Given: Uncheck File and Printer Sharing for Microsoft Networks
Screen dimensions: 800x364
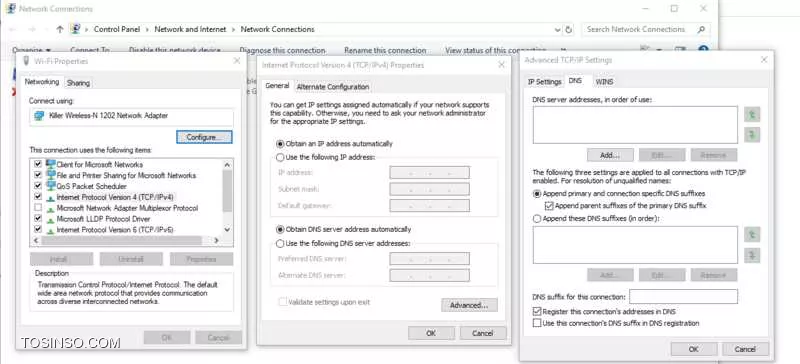Looking at the screenshot, I should [38, 175].
